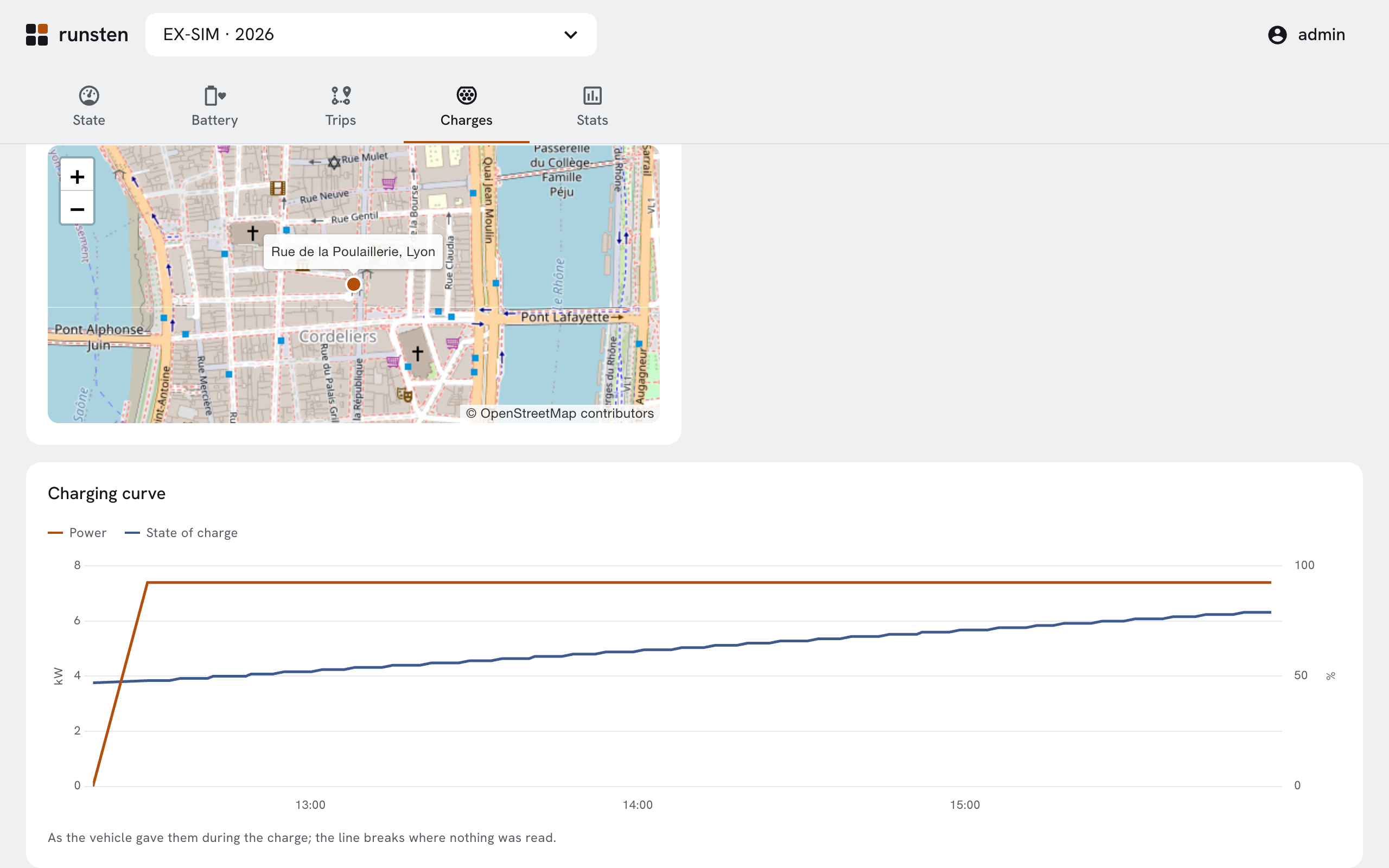Click the Rue de la Poulaillerie popup
Viewport: 1389px width, 868px height.
353,251
